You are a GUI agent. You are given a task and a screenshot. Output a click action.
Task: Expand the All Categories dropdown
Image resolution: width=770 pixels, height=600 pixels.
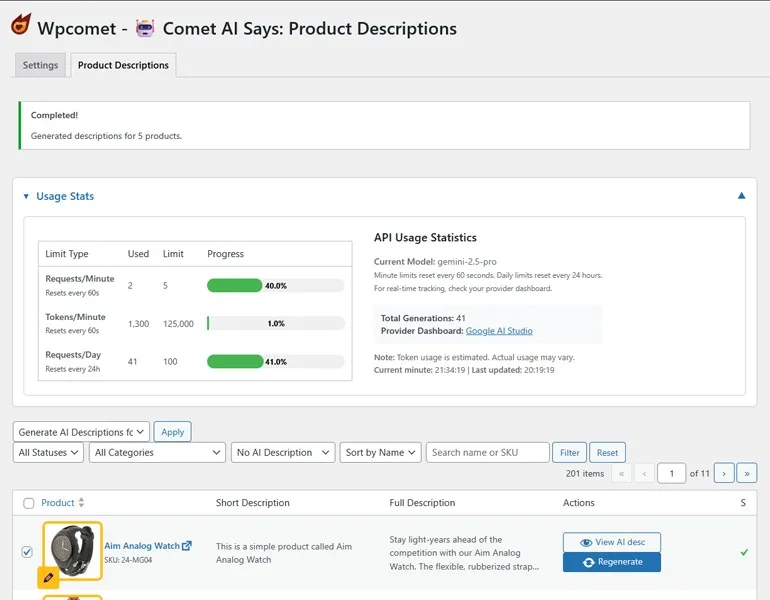click(x=158, y=453)
